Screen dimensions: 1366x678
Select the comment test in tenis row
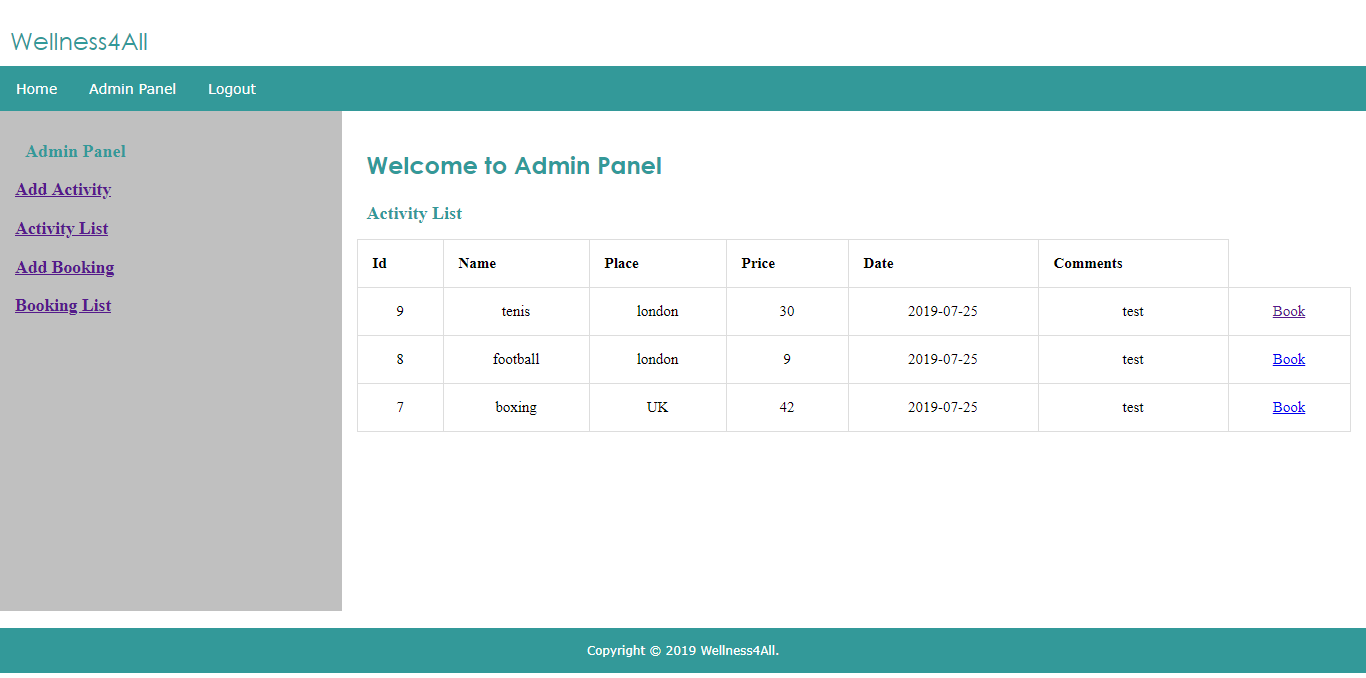(x=1133, y=312)
